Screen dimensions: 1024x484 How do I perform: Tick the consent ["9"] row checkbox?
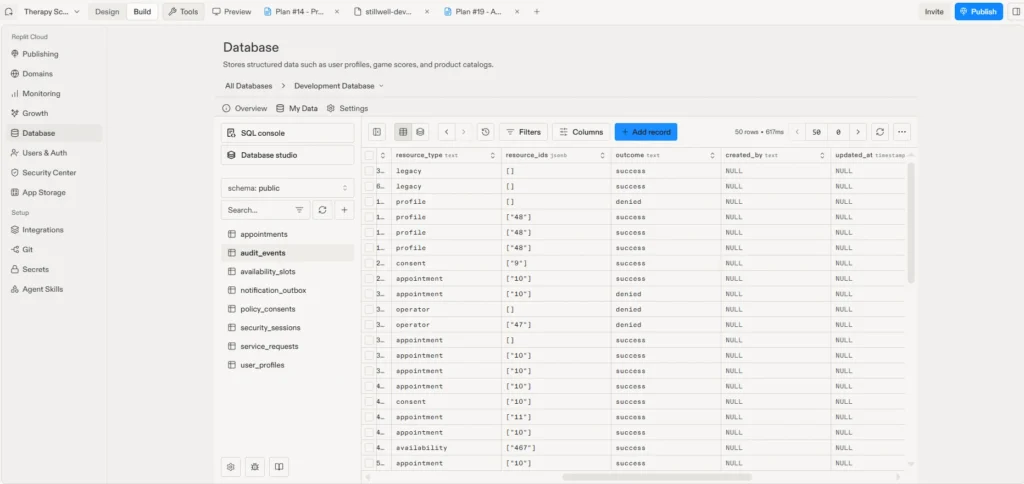coord(370,263)
